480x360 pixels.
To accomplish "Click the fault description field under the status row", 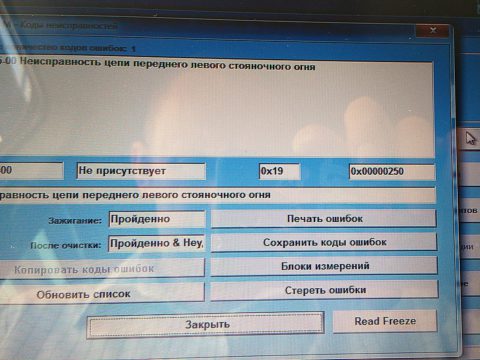I will (x=217, y=195).
